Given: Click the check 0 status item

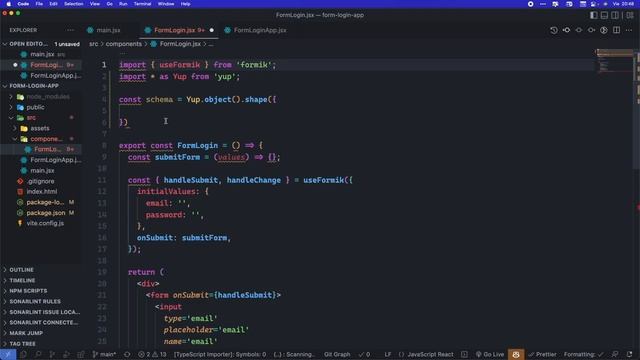Looking at the screenshot, I should click(x=364, y=354).
